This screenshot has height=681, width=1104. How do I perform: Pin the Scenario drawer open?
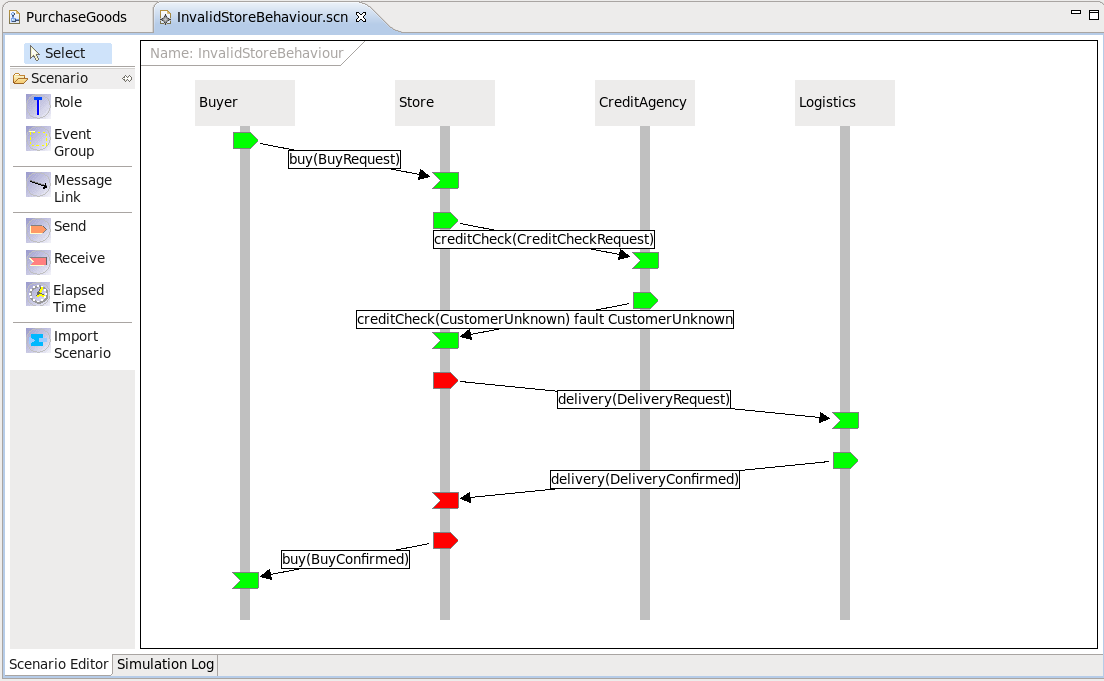[127, 78]
